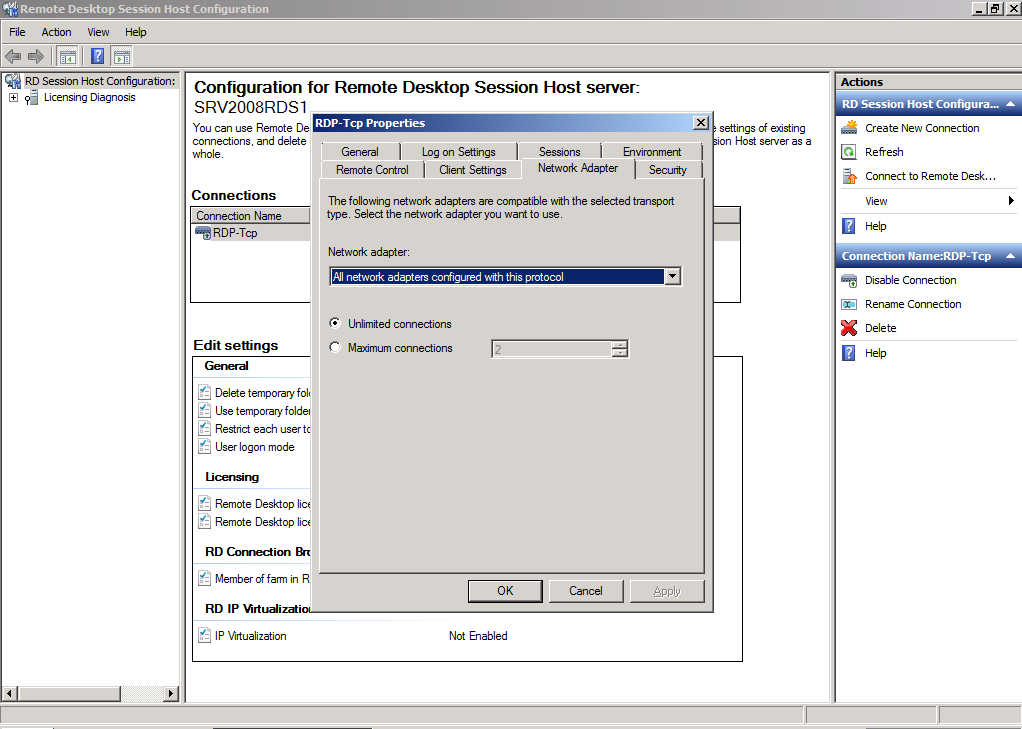Viewport: 1022px width, 729px height.
Task: Click the Create New Connection icon
Action: [849, 128]
